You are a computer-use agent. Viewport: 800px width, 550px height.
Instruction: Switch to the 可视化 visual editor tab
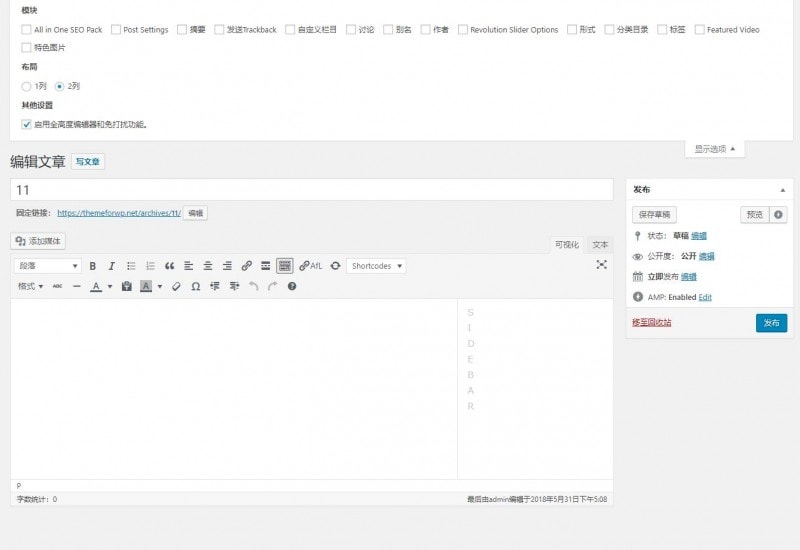567,244
